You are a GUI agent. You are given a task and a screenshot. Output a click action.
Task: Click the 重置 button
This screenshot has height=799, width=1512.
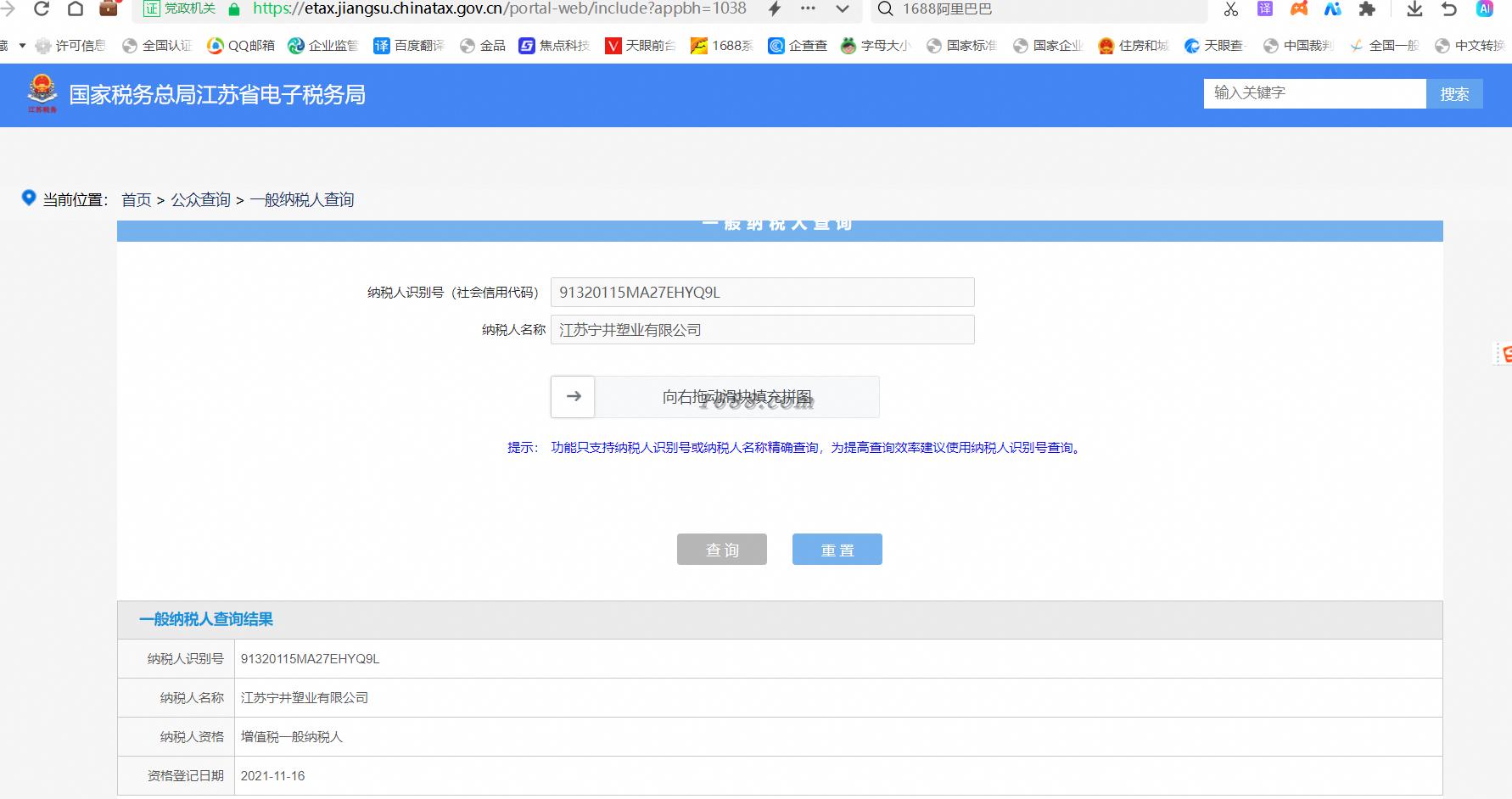point(837,549)
